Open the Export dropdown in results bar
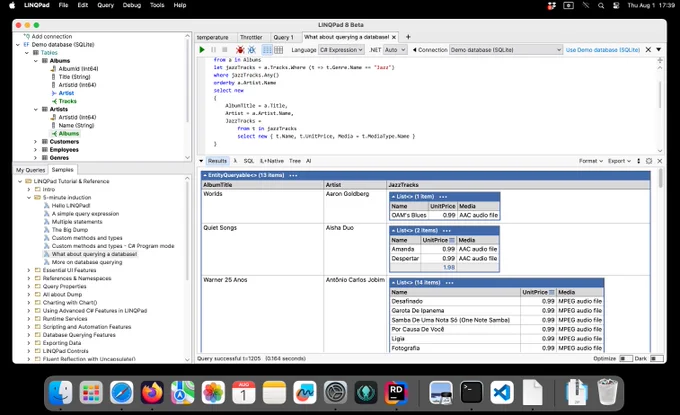 [619, 161]
